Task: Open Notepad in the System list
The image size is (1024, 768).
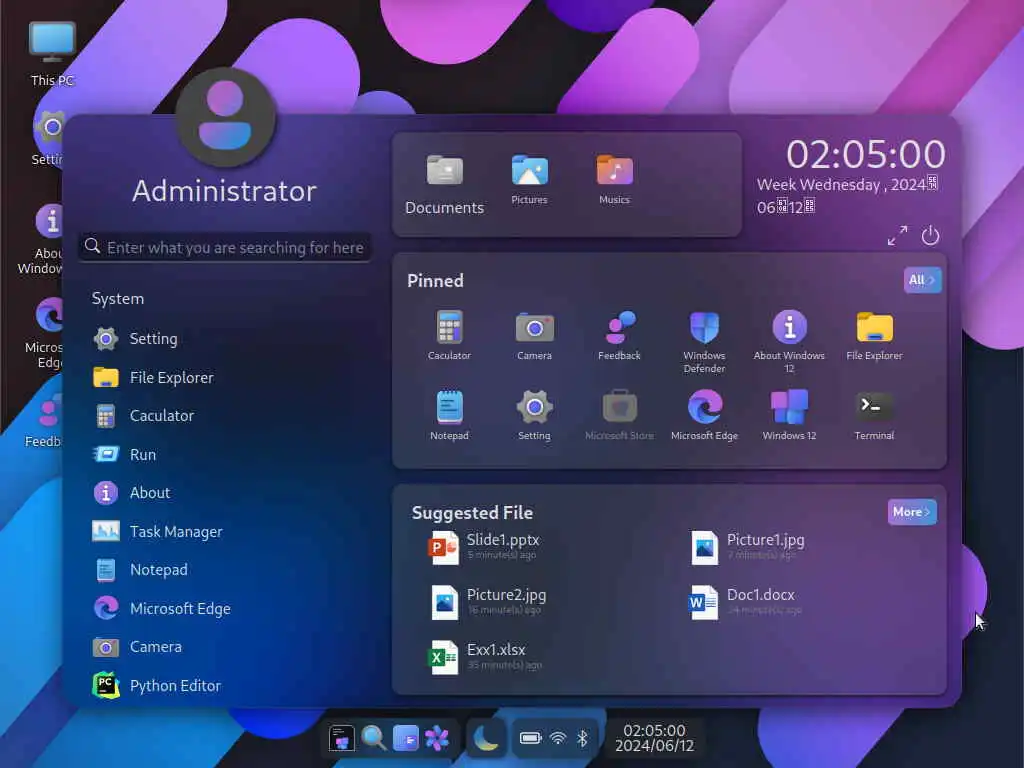Action: 225,570
